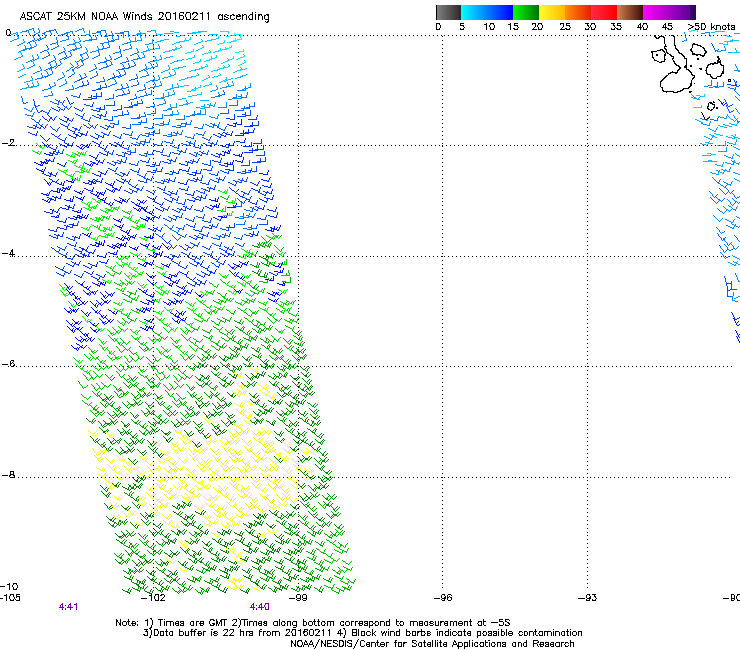740x650 pixels.
Task: Click the note line 'Times are GMT'
Action: coord(192,623)
